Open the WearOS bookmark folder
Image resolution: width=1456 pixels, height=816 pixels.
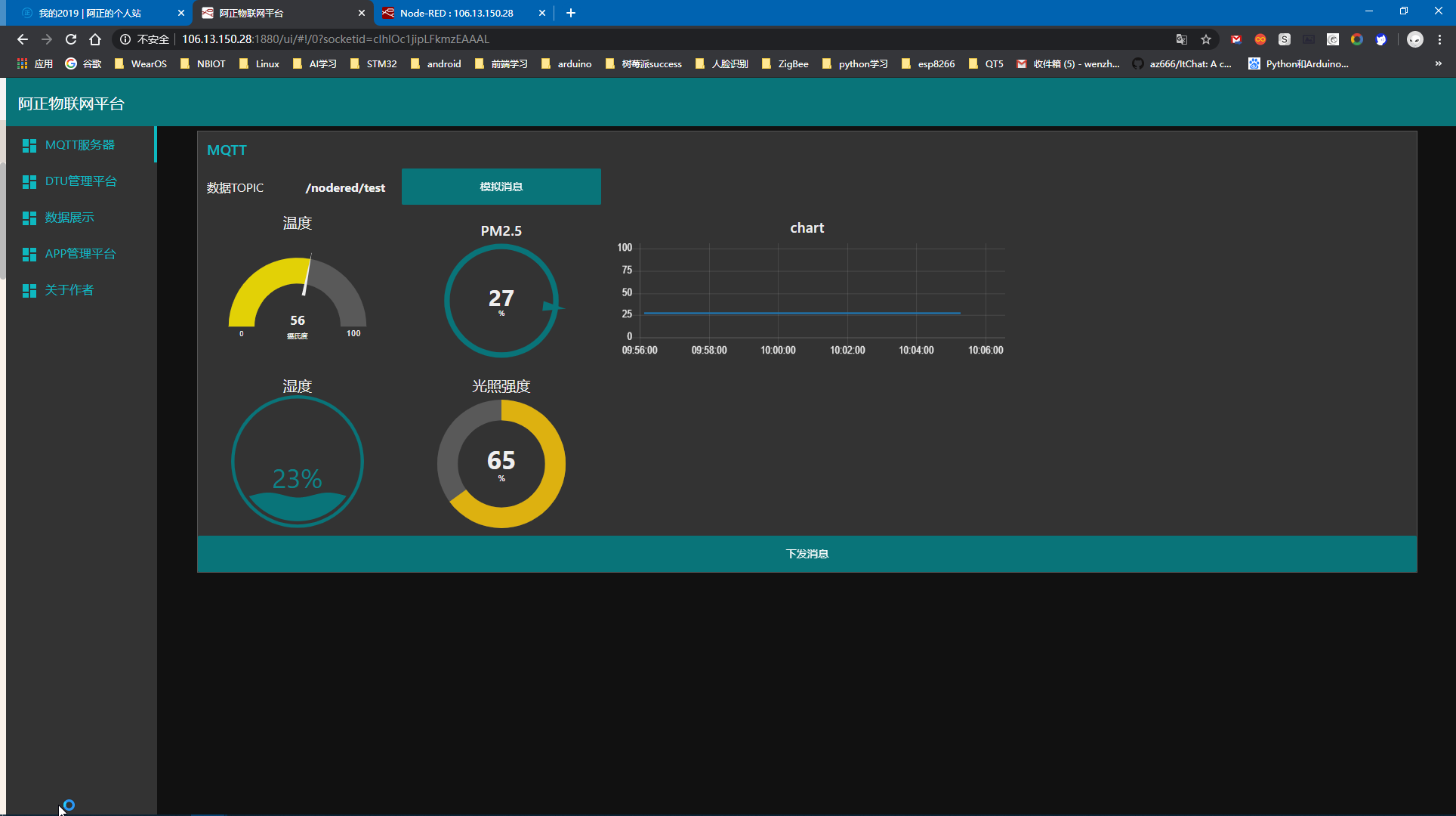coord(141,64)
